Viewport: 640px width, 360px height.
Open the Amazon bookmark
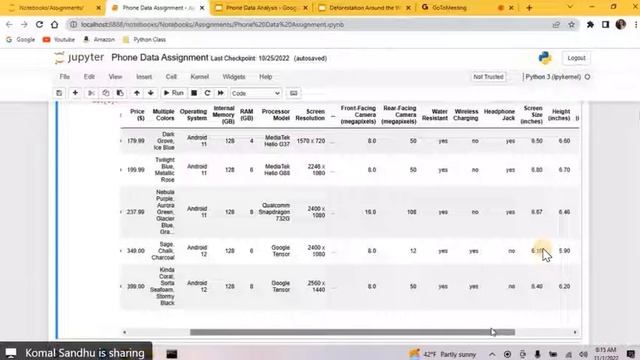(x=98, y=40)
